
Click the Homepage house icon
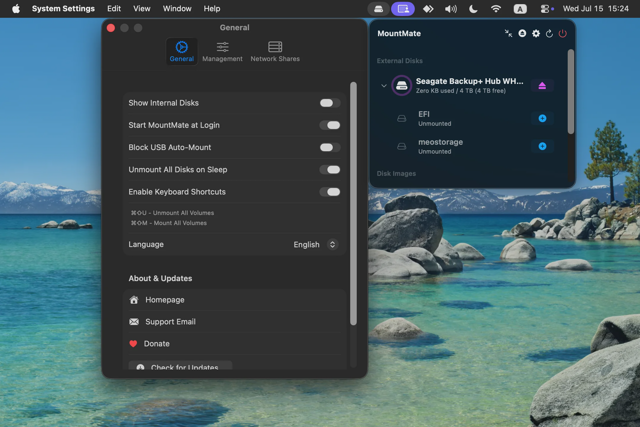[x=134, y=300]
